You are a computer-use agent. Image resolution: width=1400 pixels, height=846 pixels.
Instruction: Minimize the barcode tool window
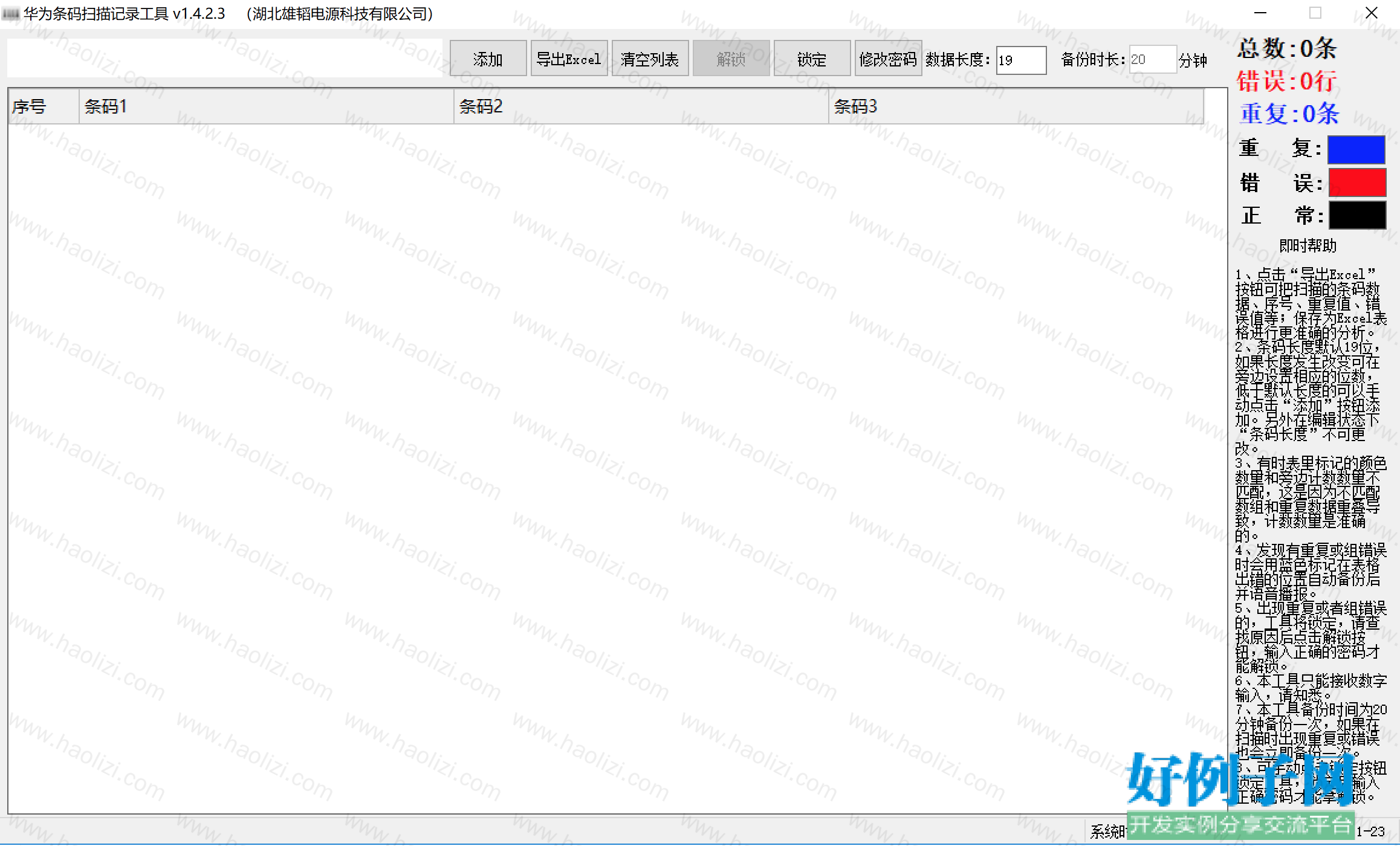point(1260,13)
